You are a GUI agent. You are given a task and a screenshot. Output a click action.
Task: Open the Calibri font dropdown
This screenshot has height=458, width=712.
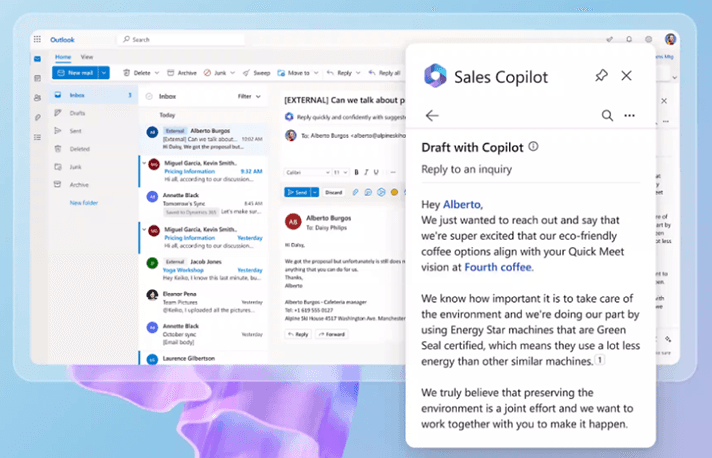tap(306, 172)
